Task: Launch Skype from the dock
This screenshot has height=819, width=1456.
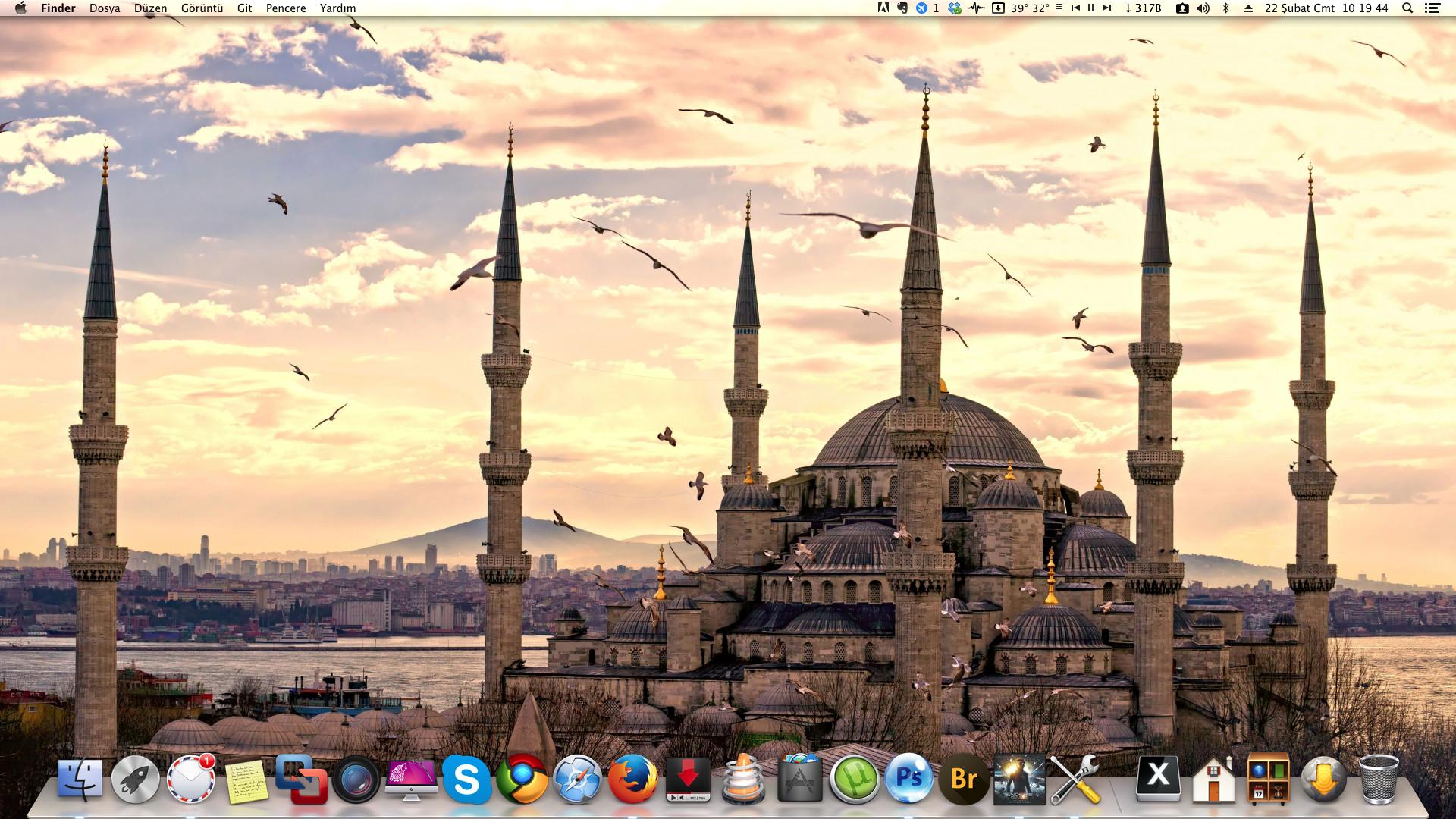Action: 466,779
